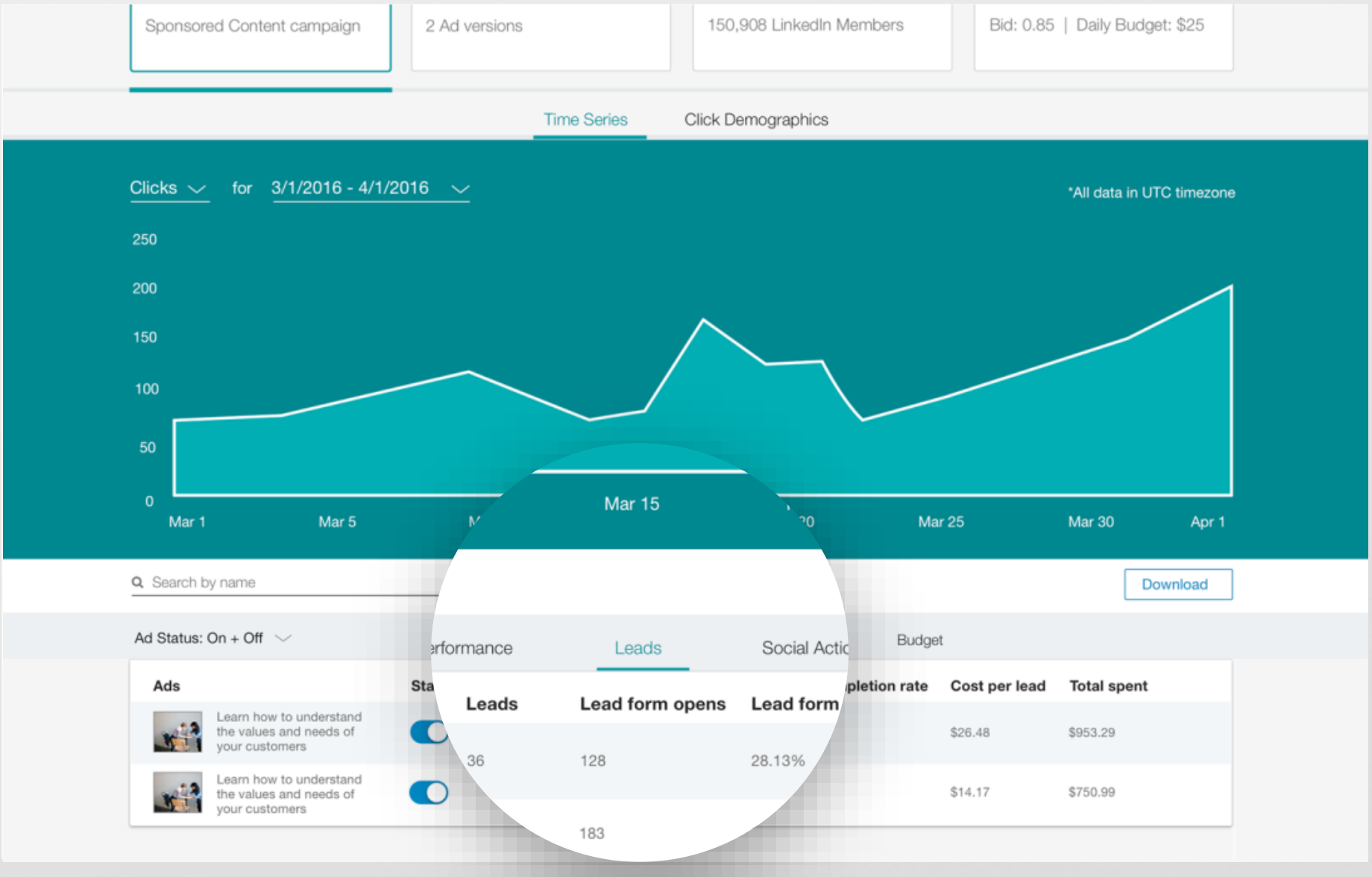Select the Leads tab

(x=638, y=648)
